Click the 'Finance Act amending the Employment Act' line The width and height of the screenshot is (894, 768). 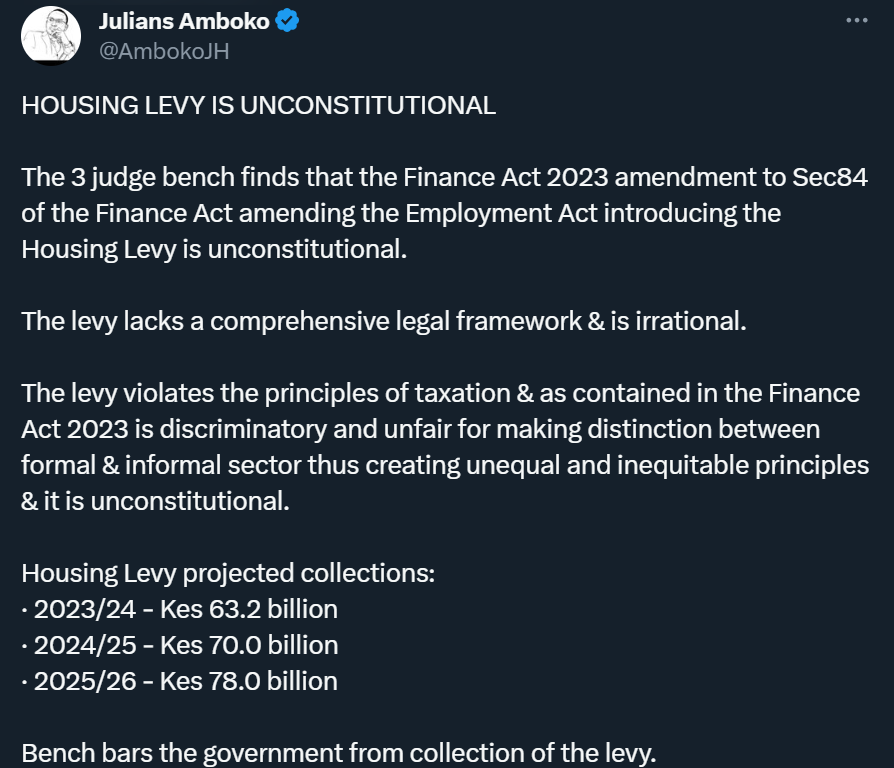click(400, 213)
